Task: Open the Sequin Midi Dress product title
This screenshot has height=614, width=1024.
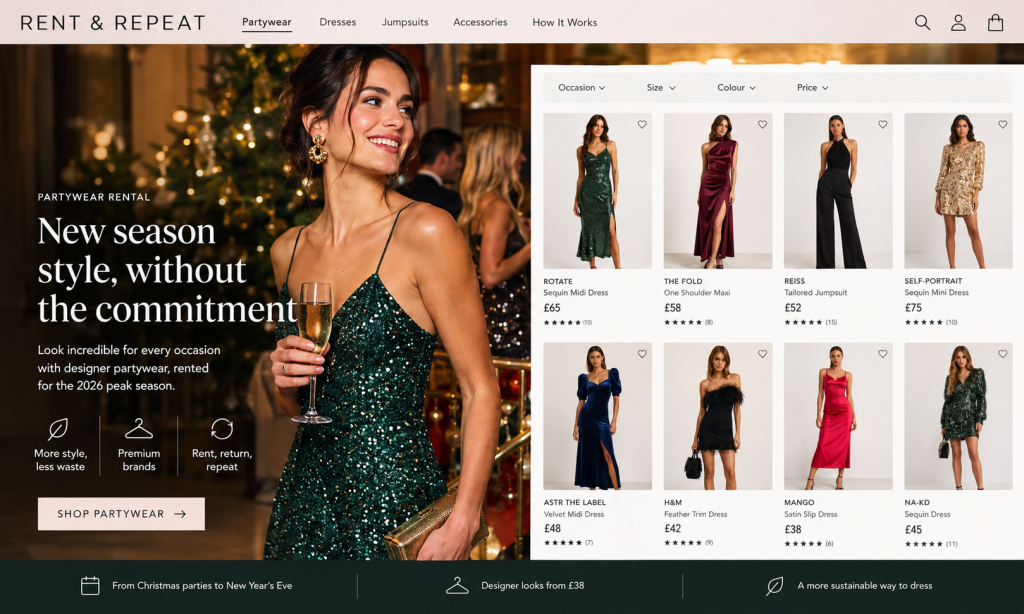Action: click(x=575, y=293)
